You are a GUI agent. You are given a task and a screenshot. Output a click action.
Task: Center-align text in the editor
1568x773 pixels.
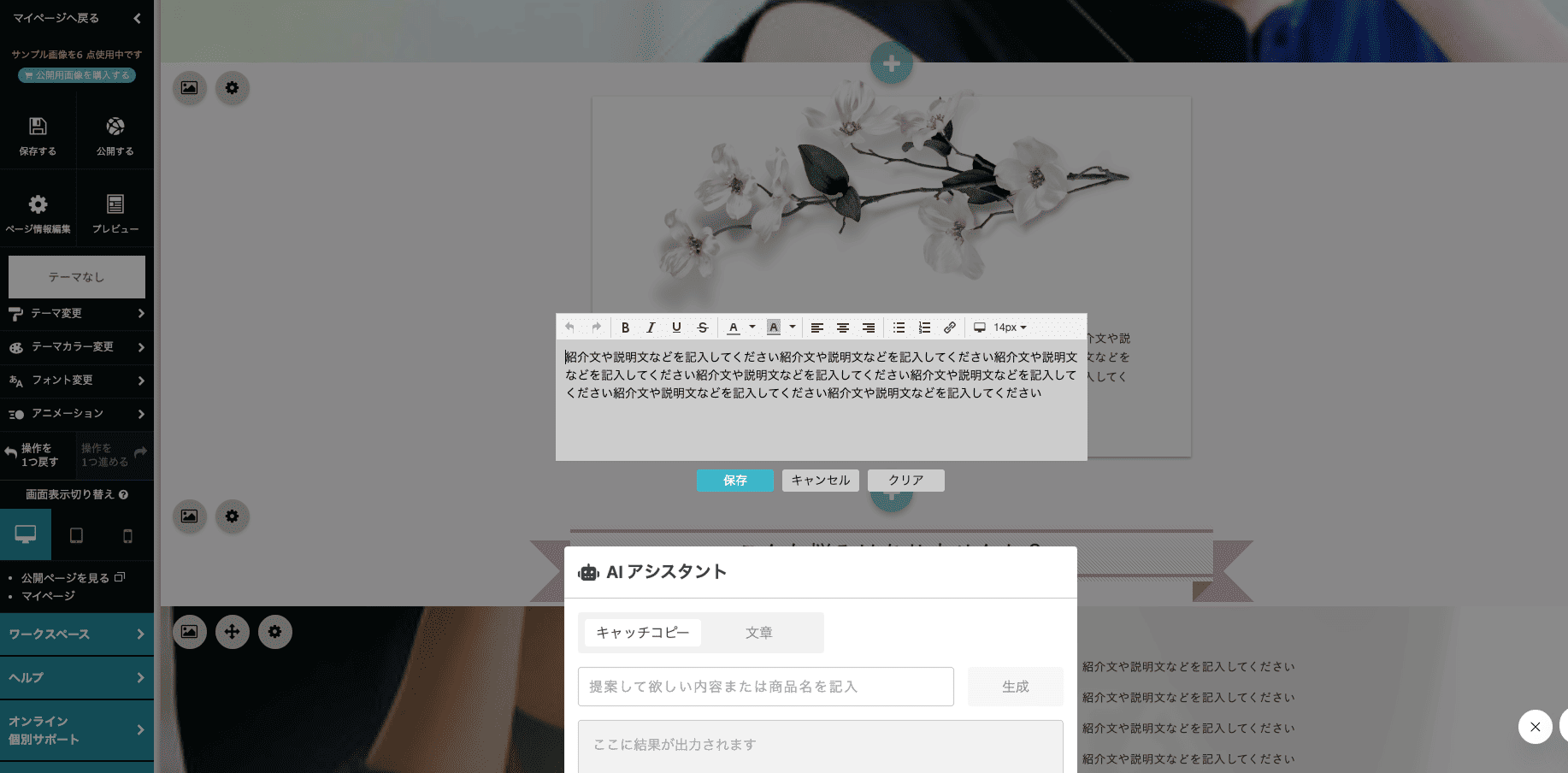pos(843,327)
